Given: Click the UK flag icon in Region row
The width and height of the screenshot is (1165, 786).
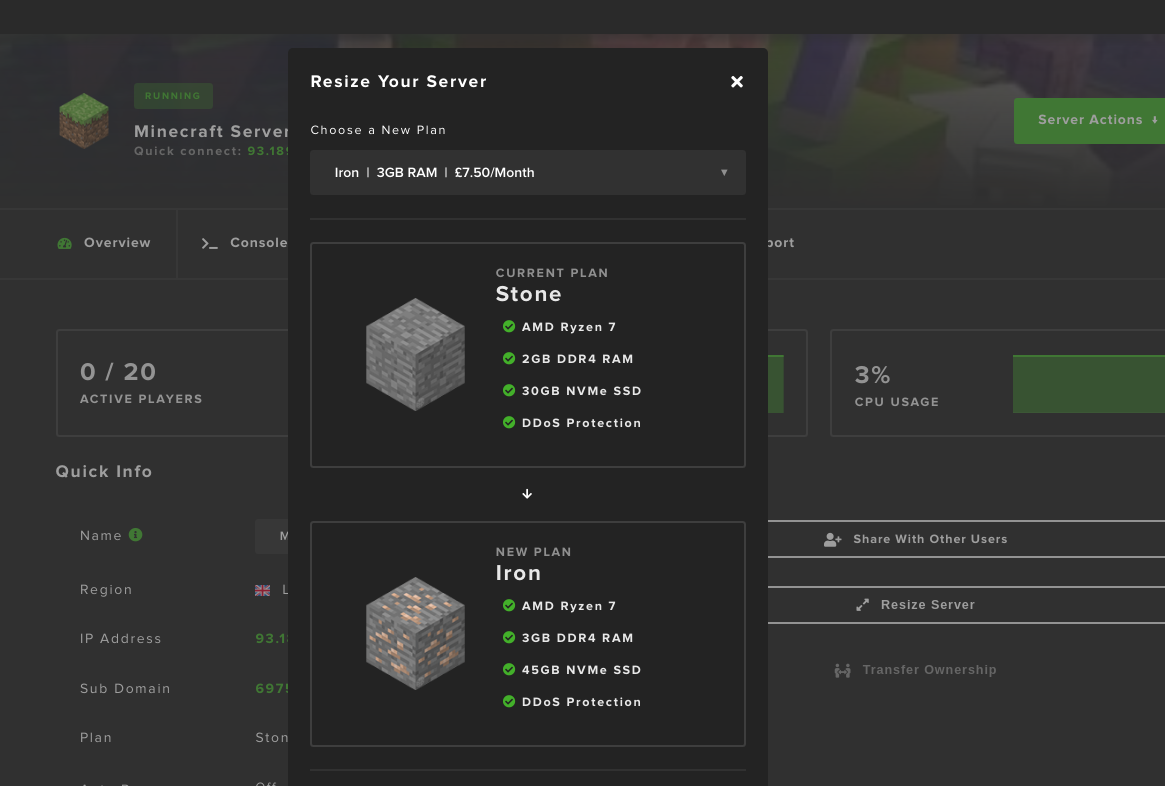Looking at the screenshot, I should click(262, 590).
